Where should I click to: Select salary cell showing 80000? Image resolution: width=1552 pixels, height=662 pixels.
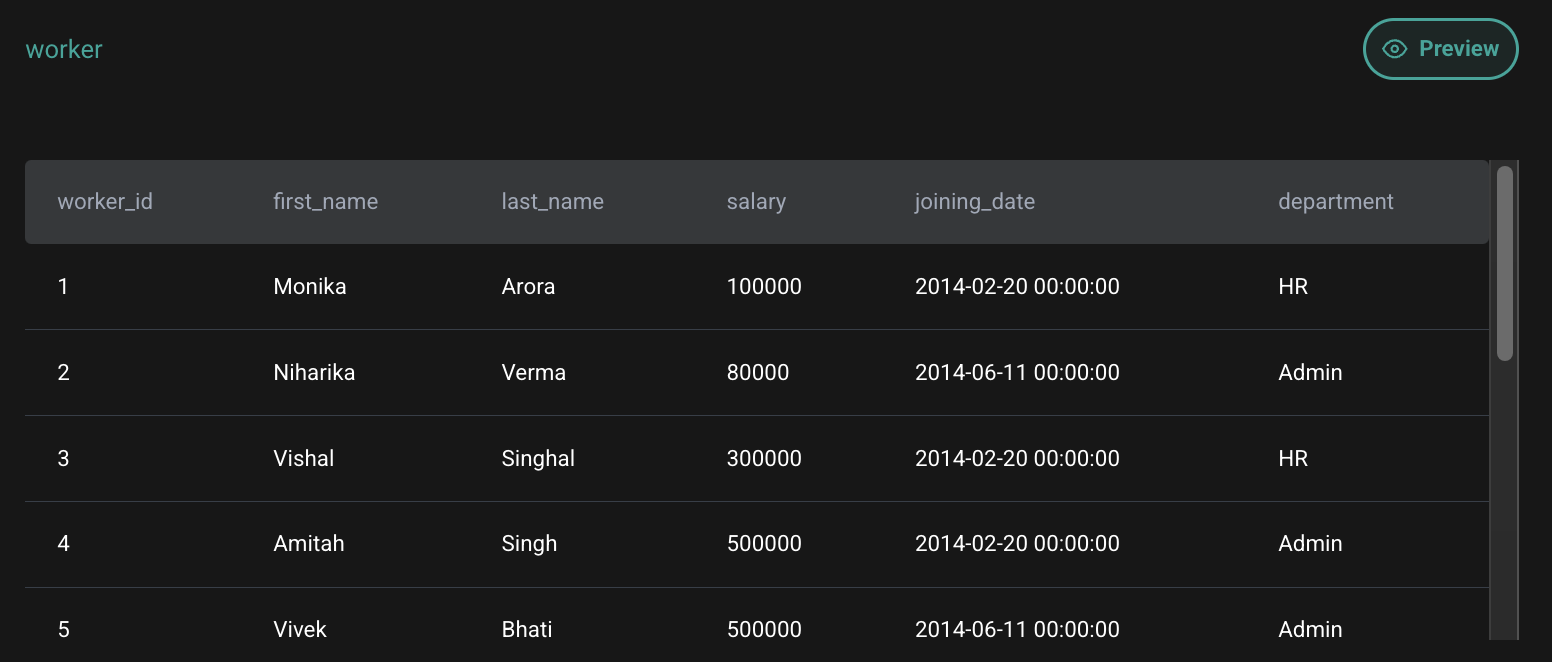758,373
